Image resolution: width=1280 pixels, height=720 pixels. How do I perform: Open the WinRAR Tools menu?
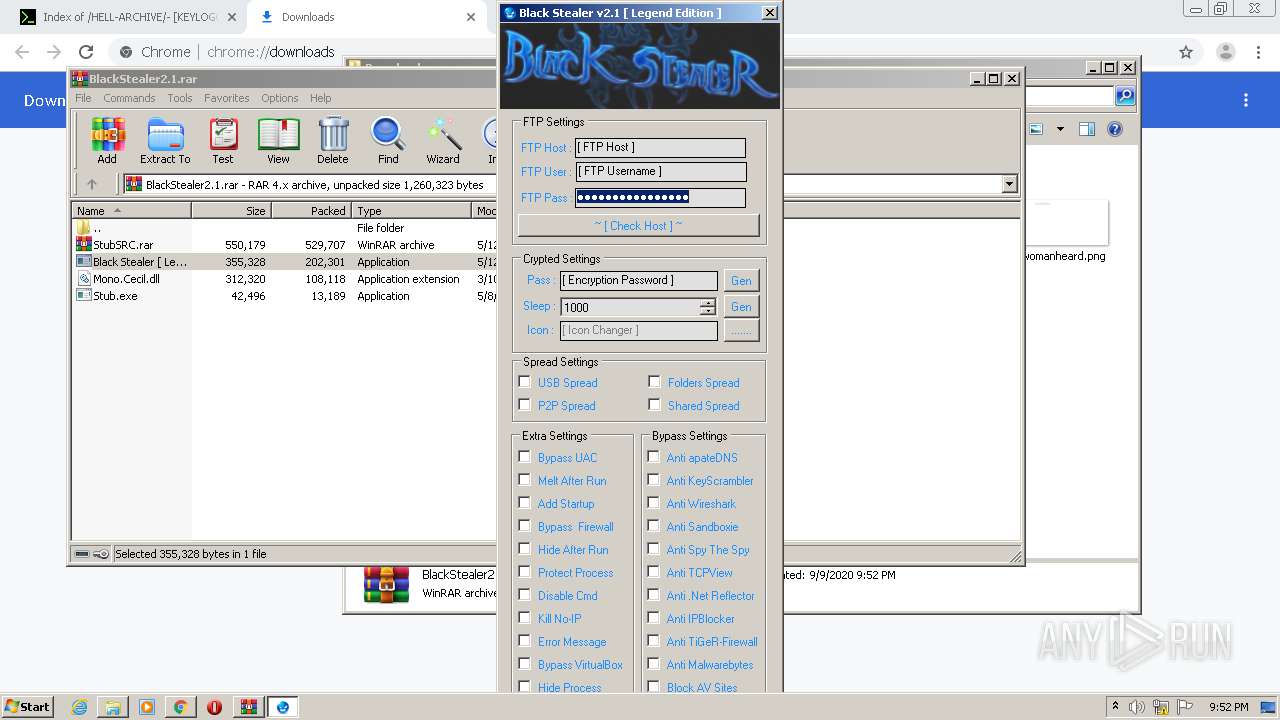point(180,98)
